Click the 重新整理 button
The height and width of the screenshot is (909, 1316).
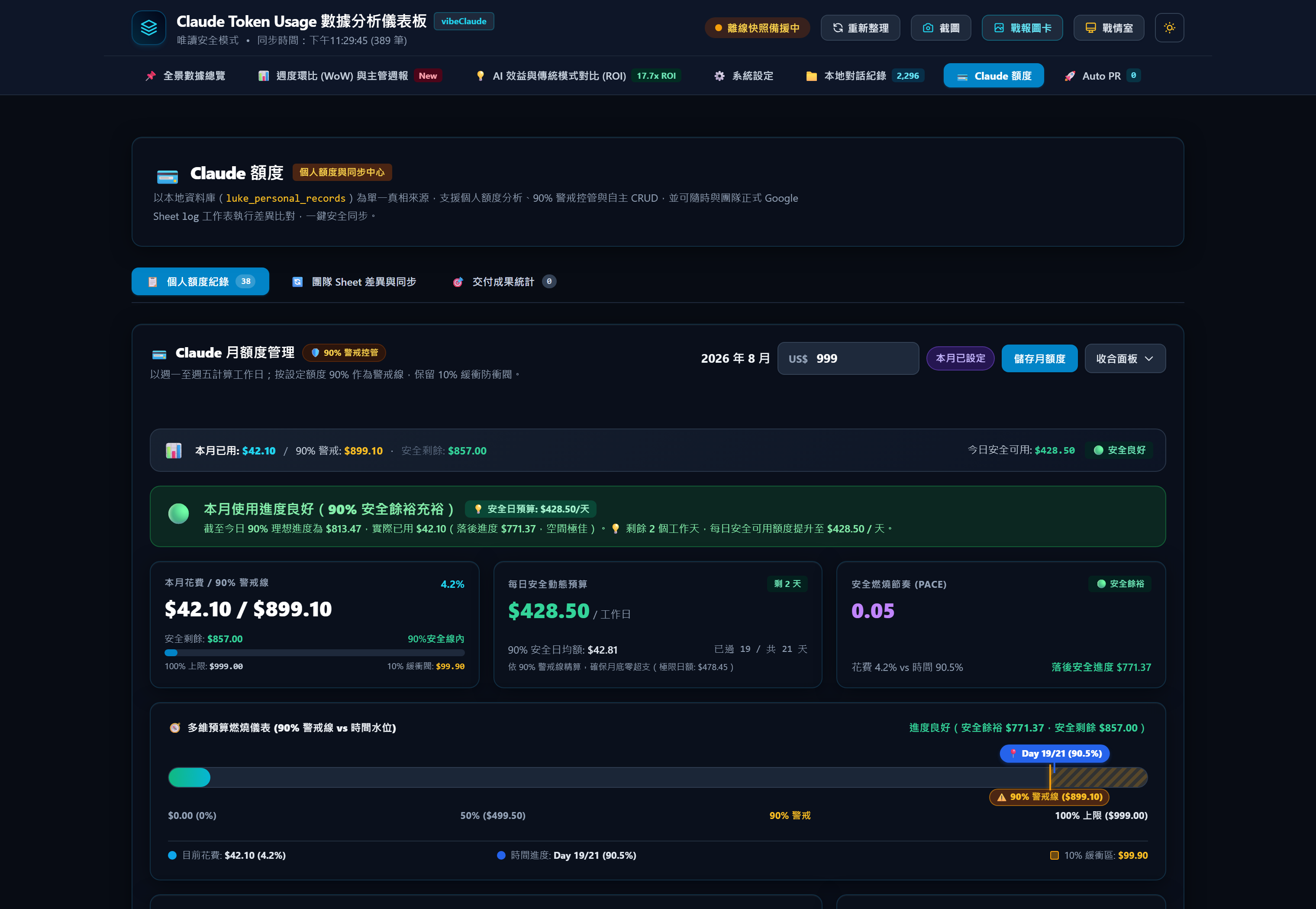point(861,28)
